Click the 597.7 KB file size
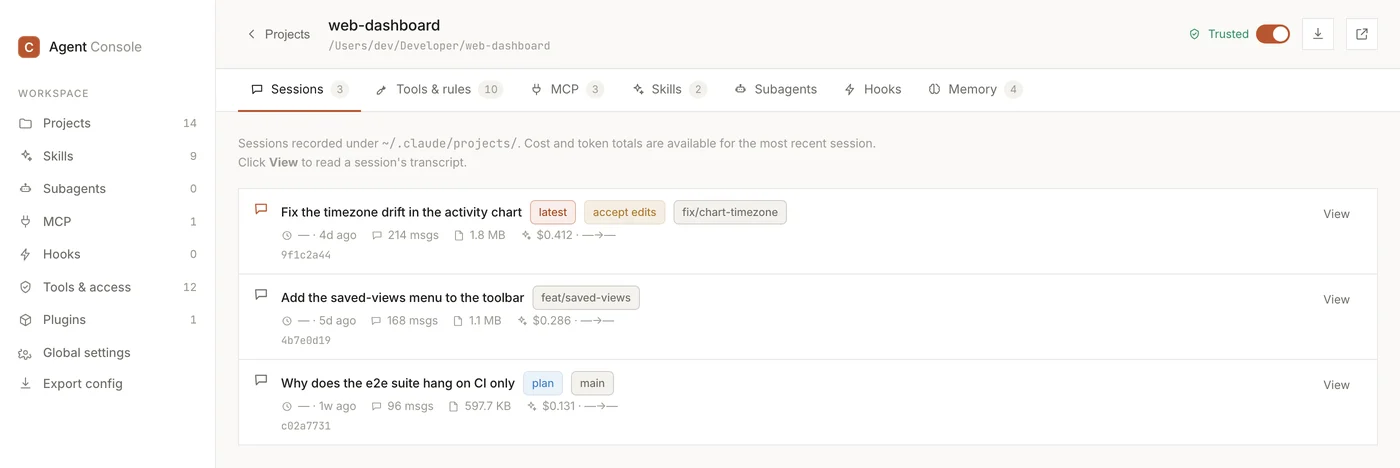This screenshot has height=468, width=1400. [488, 406]
